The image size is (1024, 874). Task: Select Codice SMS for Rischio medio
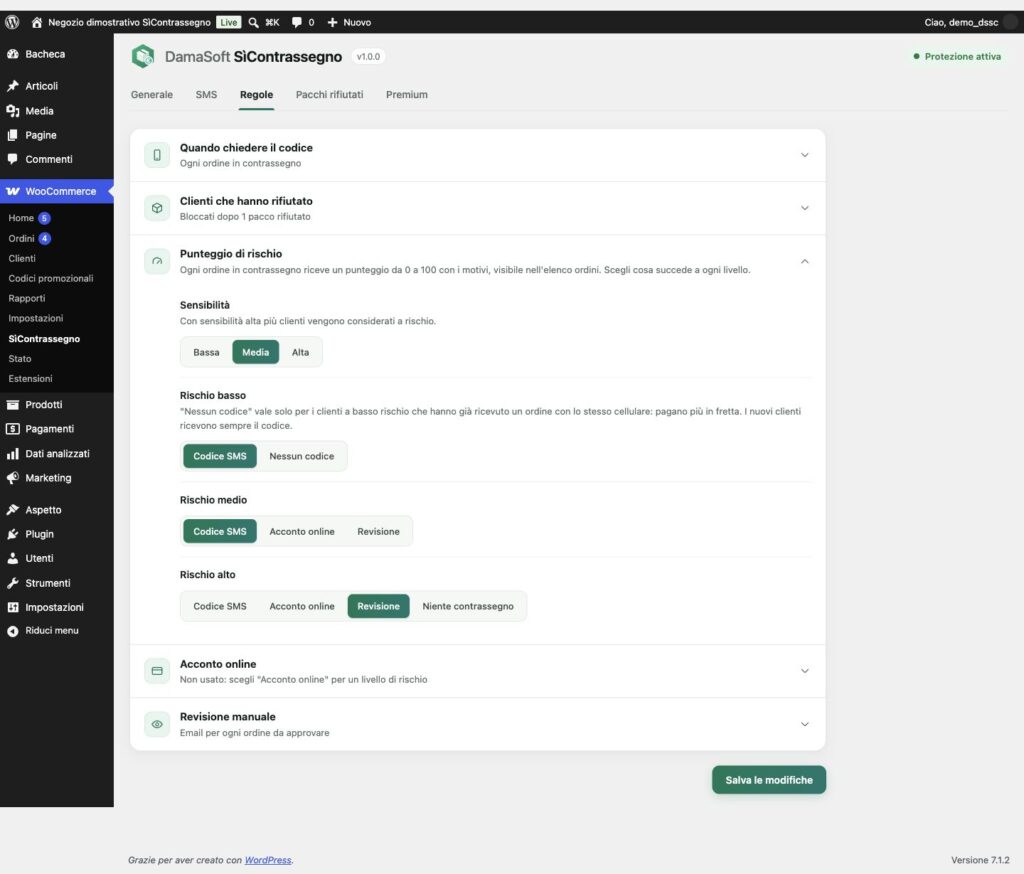(220, 531)
